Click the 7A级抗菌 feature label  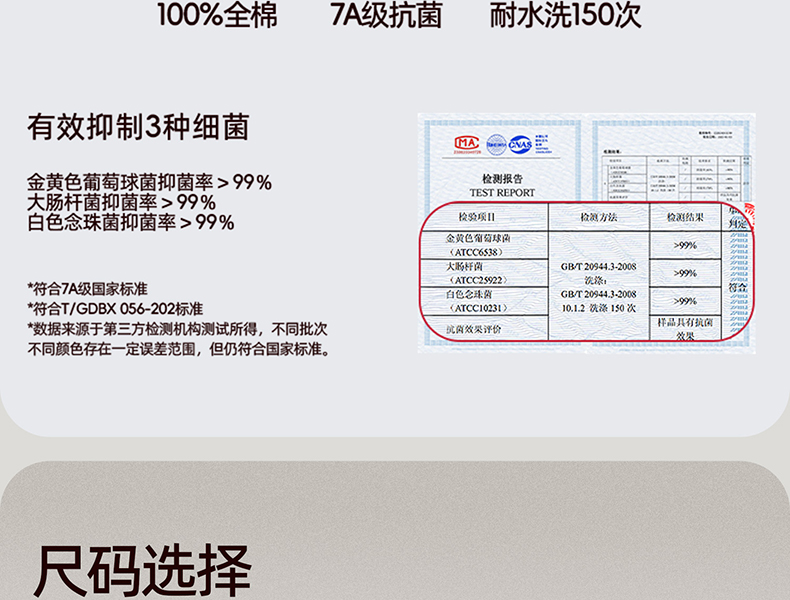click(x=385, y=16)
